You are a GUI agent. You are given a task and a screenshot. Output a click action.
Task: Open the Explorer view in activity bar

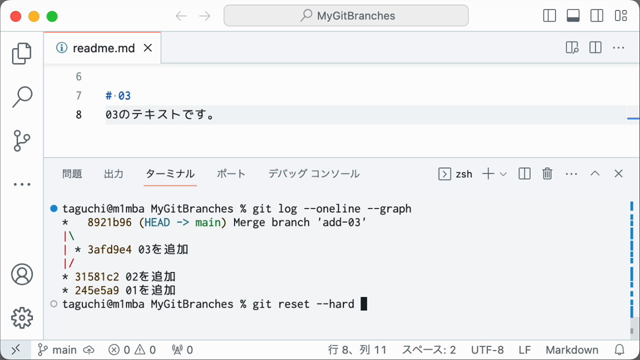(22, 53)
